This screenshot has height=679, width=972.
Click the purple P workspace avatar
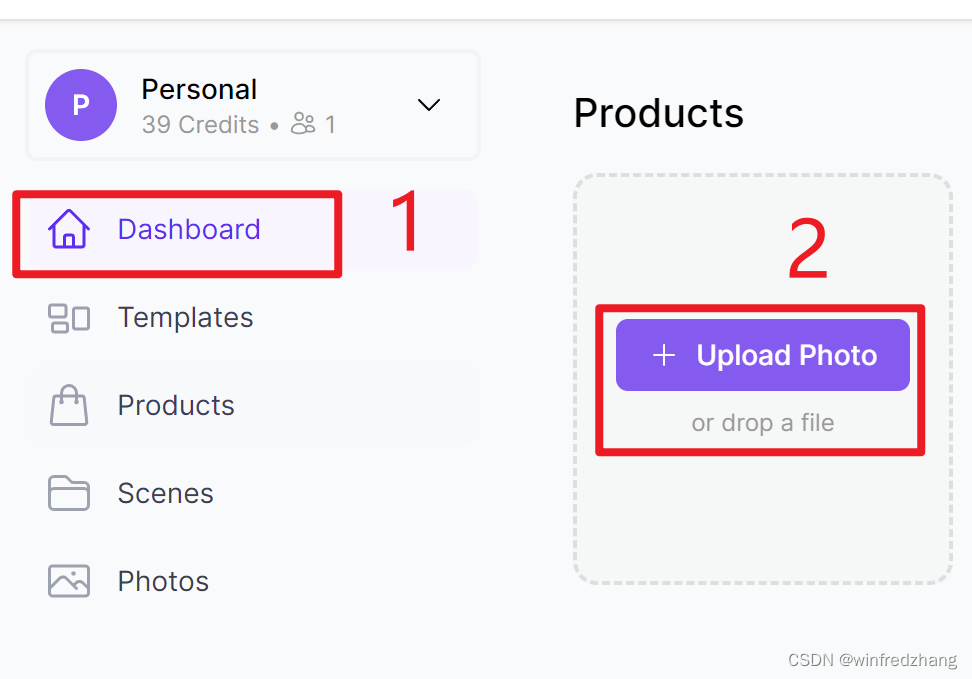coord(81,105)
